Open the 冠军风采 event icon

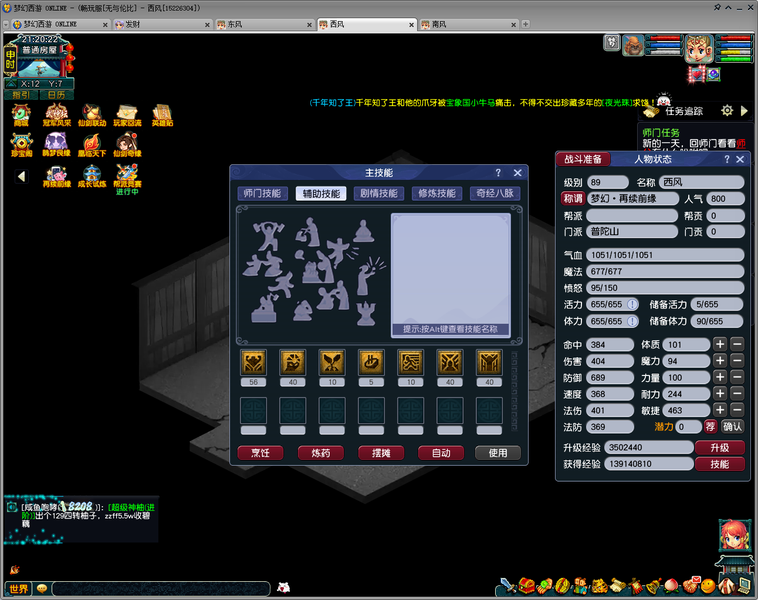pos(57,115)
